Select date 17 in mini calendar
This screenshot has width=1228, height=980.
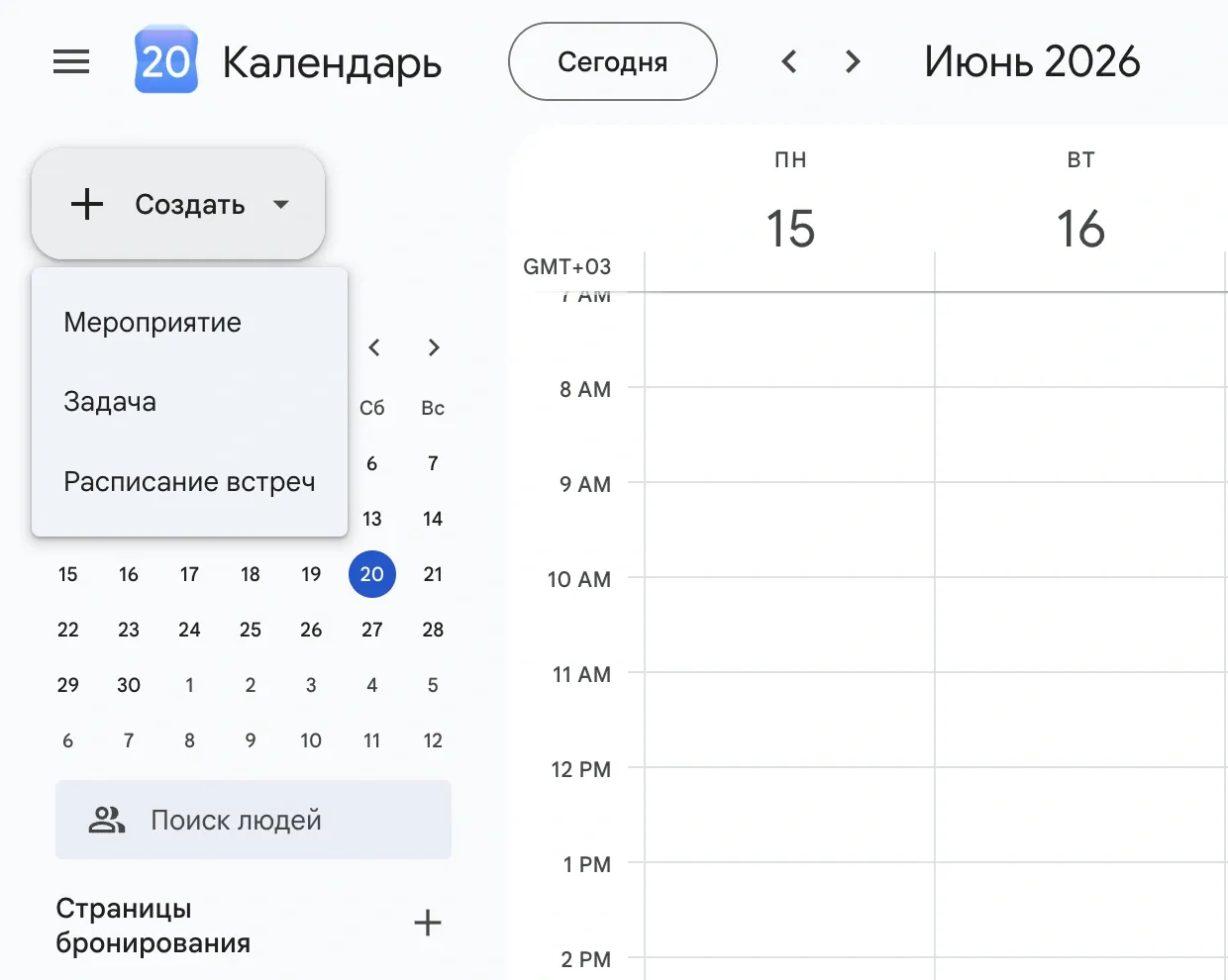[189, 574]
